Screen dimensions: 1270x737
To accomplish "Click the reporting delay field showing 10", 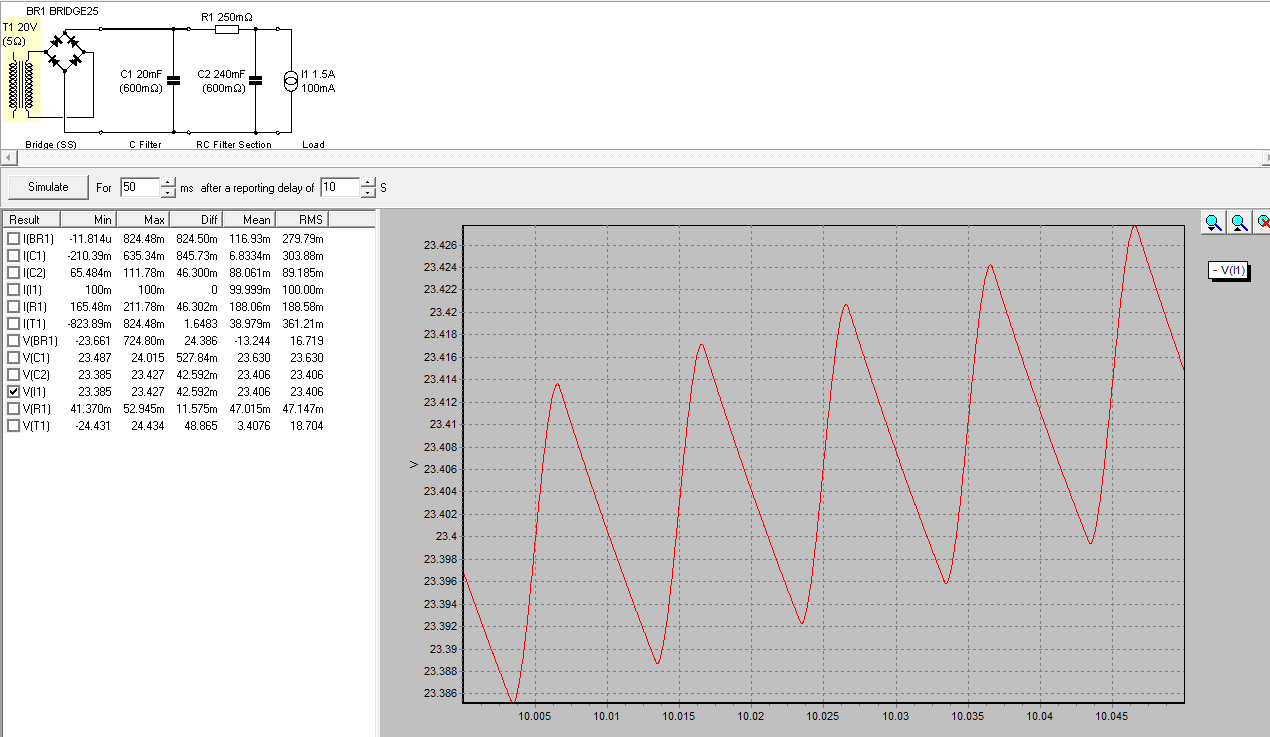I will [x=340, y=187].
